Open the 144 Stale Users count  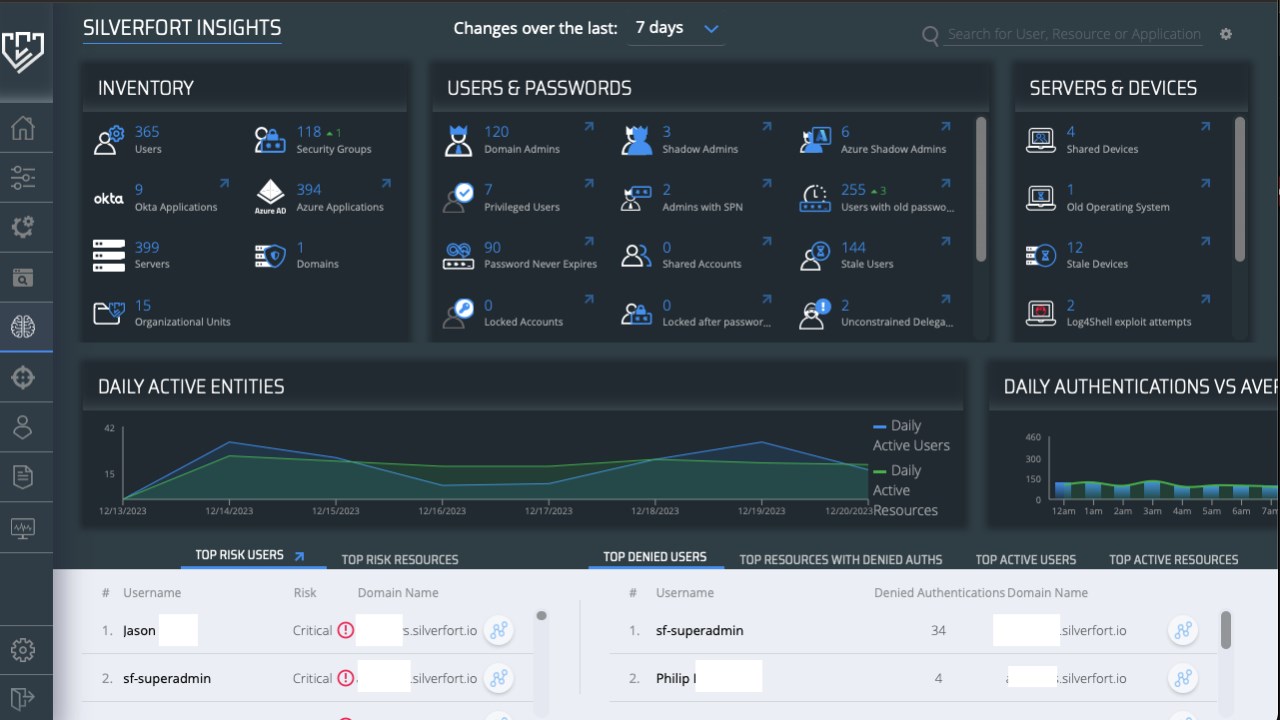853,247
